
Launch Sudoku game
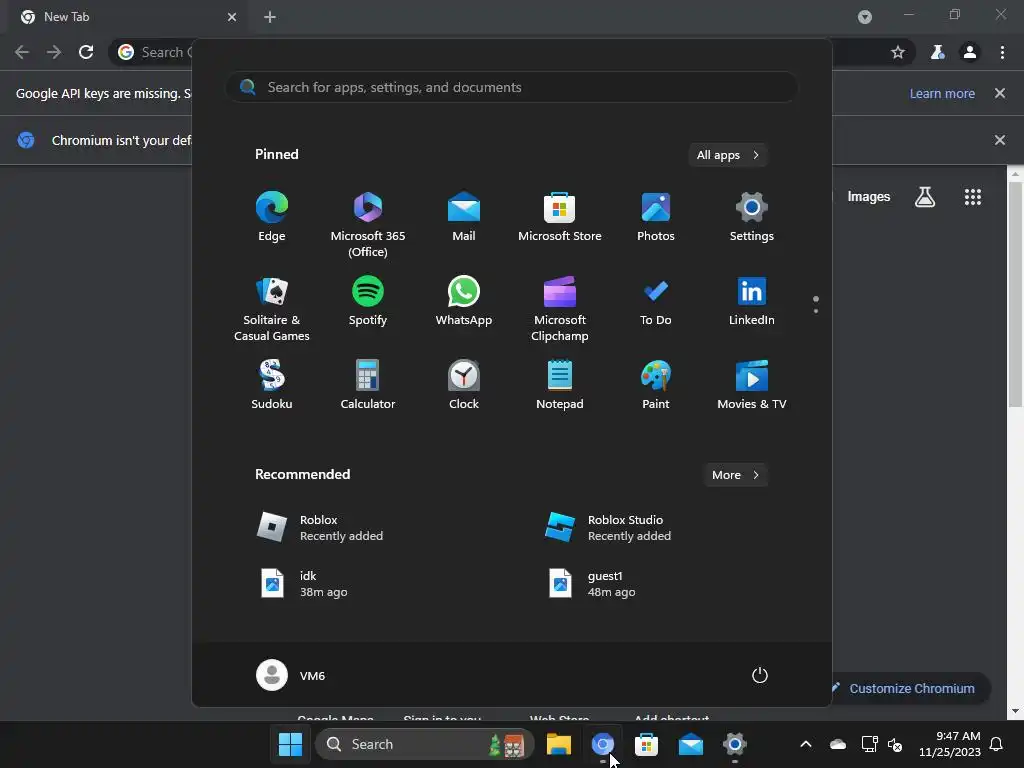point(272,385)
